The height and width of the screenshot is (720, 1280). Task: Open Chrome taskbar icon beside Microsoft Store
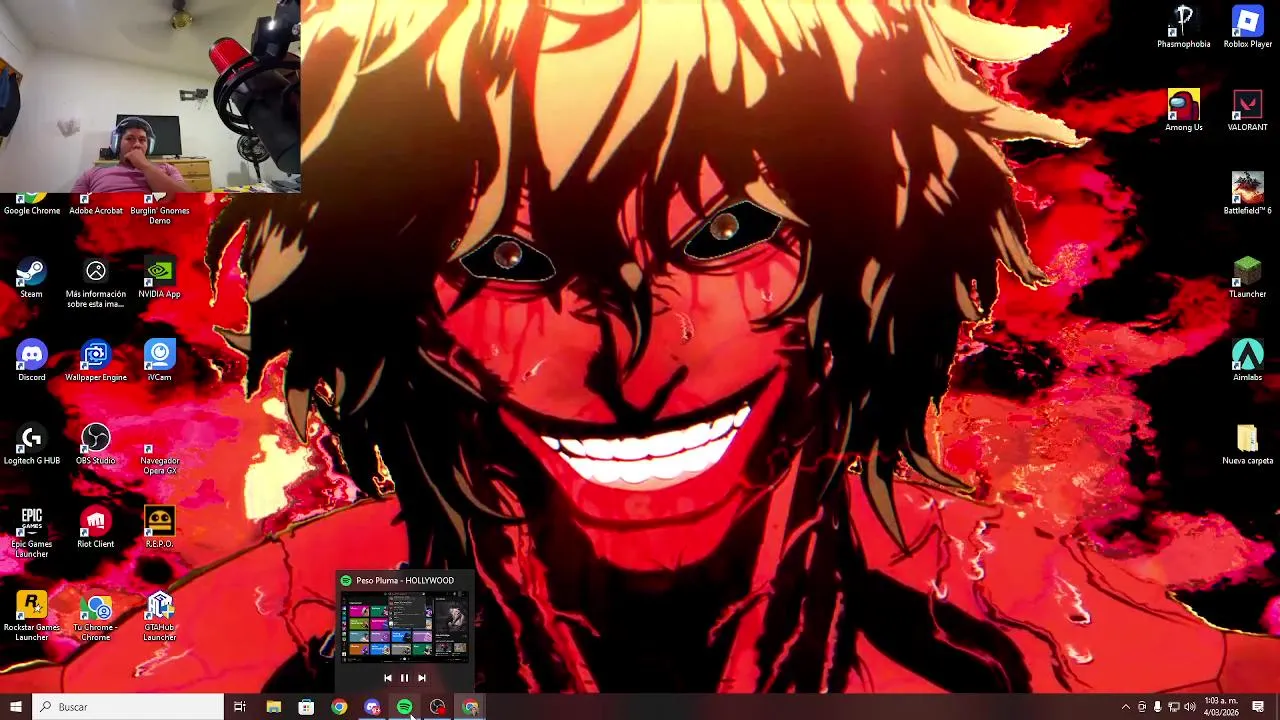(339, 707)
